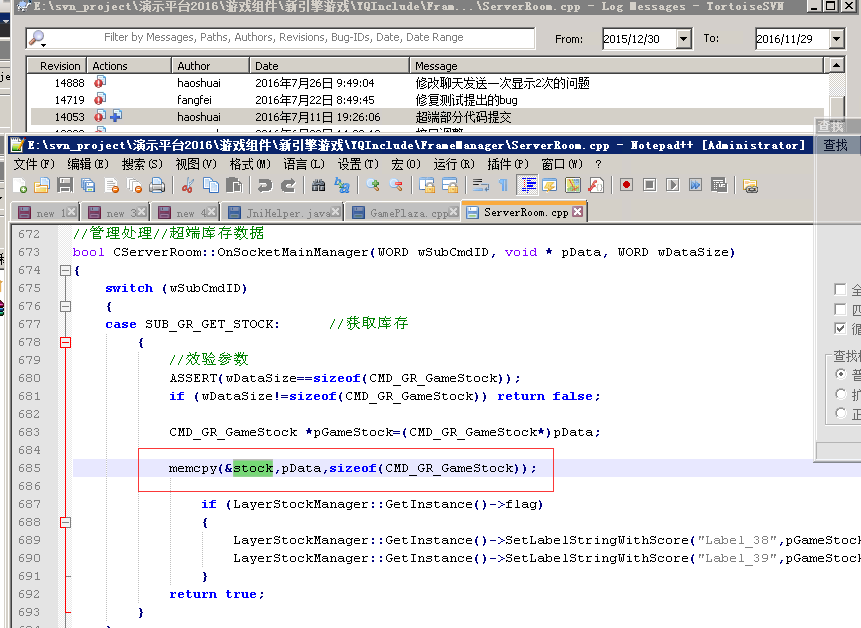The image size is (861, 628).
Task: Click the user-defined language icon
Action: (550, 186)
